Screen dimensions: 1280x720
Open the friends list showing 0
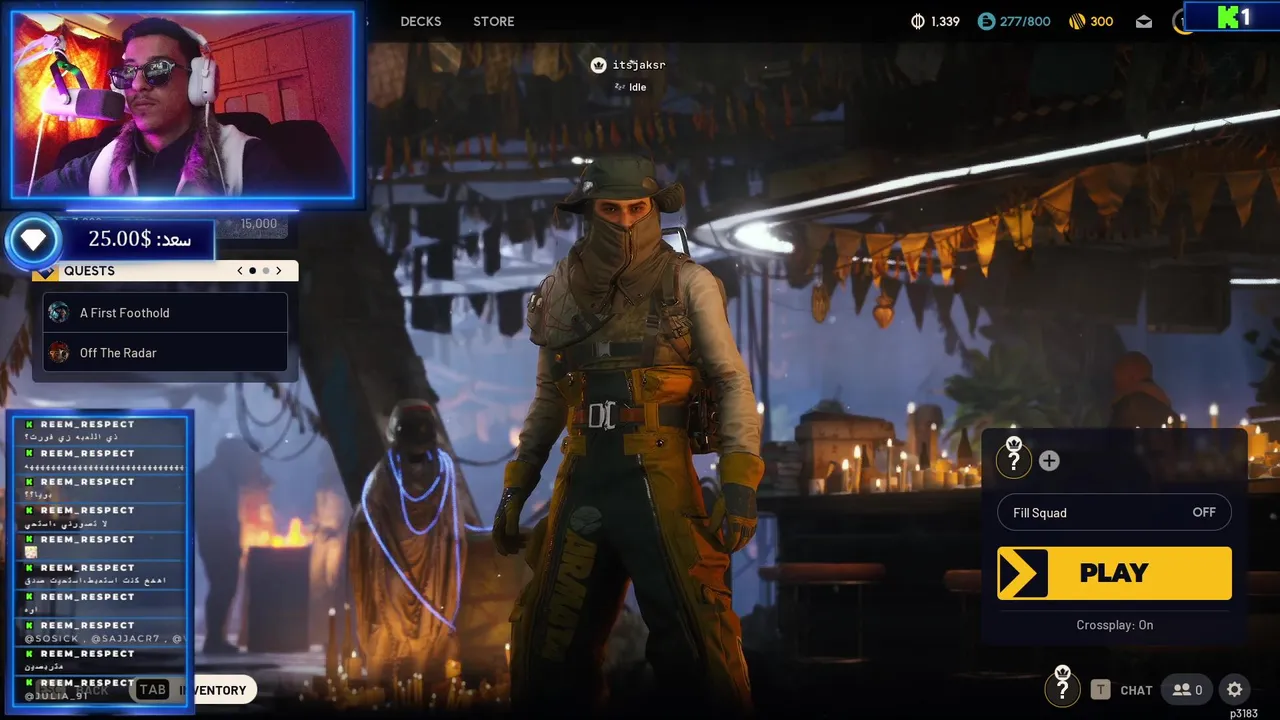point(1188,690)
